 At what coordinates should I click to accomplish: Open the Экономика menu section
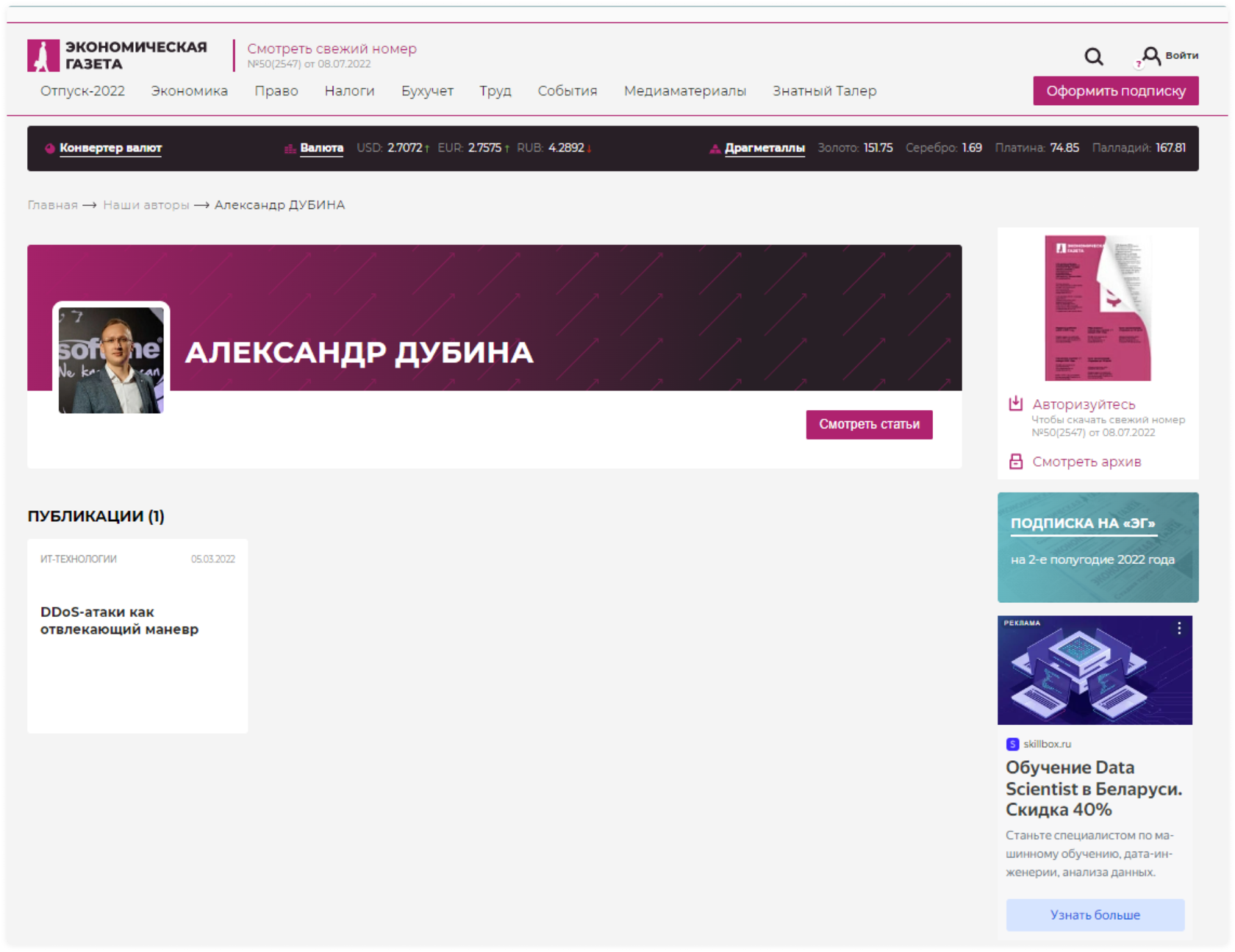click(189, 91)
